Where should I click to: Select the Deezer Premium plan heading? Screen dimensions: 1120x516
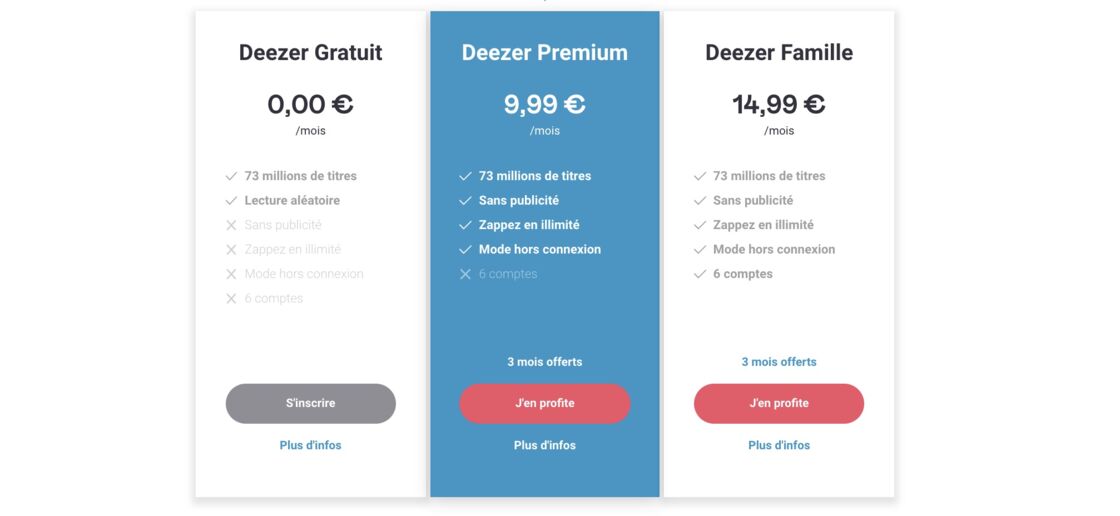pos(545,52)
